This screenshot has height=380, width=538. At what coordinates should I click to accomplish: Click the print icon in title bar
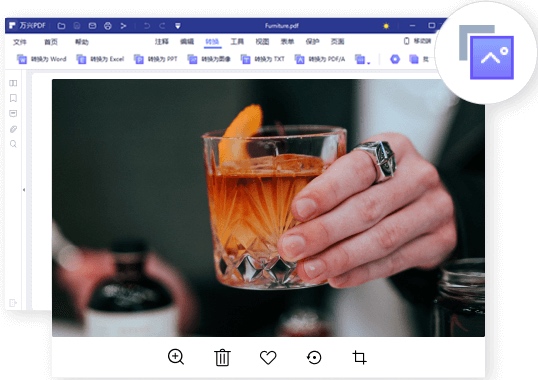click(x=108, y=26)
